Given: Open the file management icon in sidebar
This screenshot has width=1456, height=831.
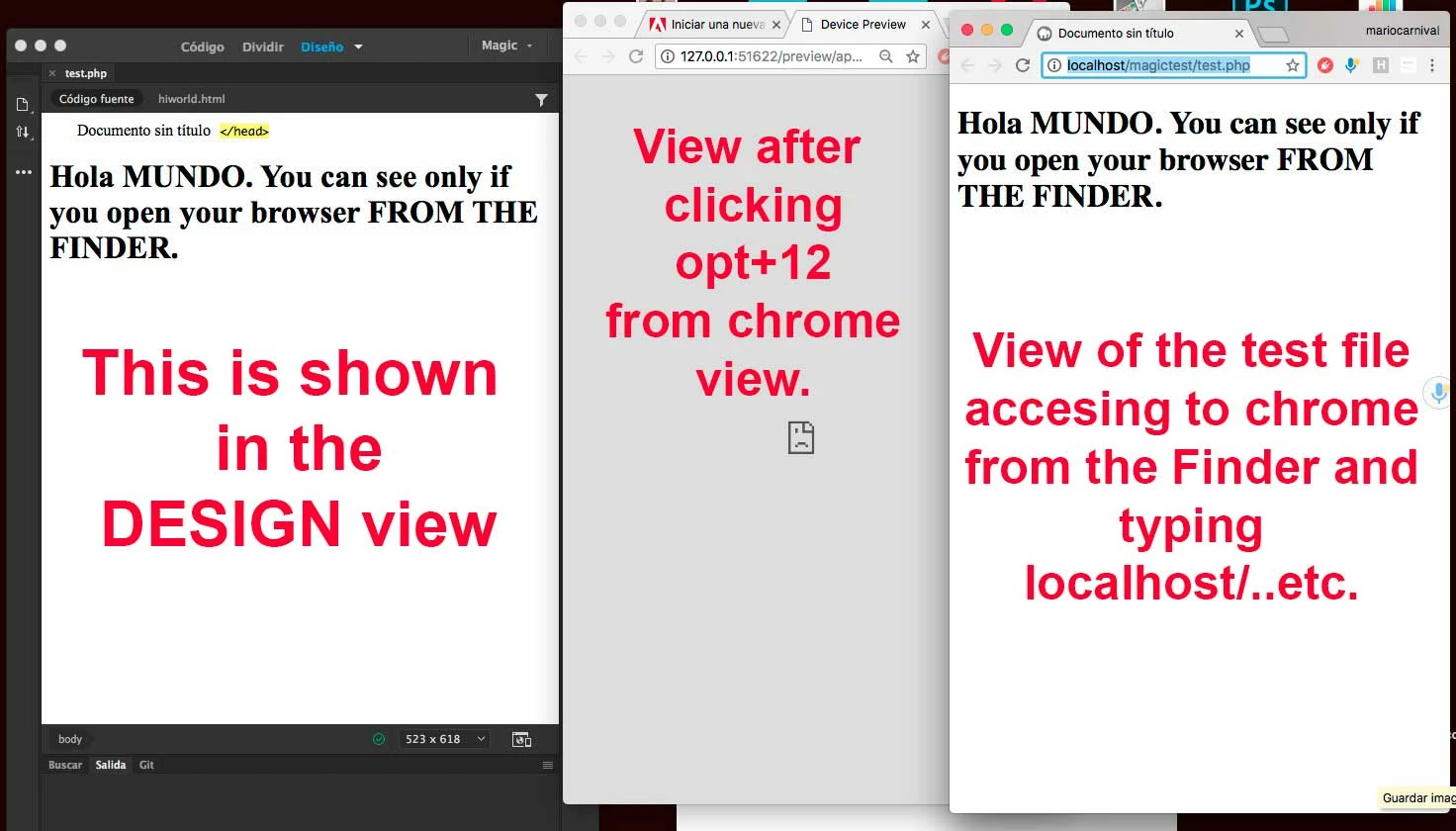Looking at the screenshot, I should 23,105.
